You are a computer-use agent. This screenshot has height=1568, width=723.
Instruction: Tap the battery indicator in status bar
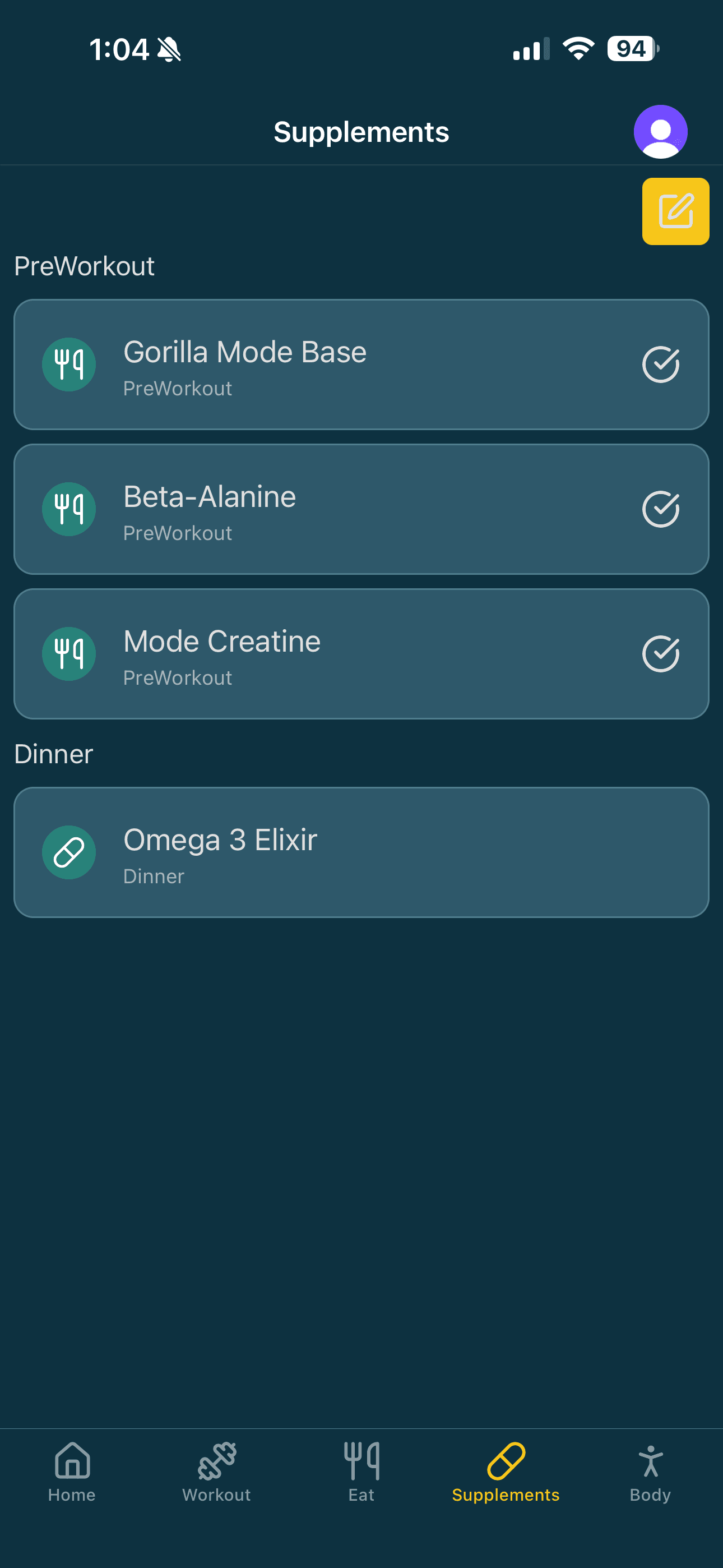click(632, 49)
